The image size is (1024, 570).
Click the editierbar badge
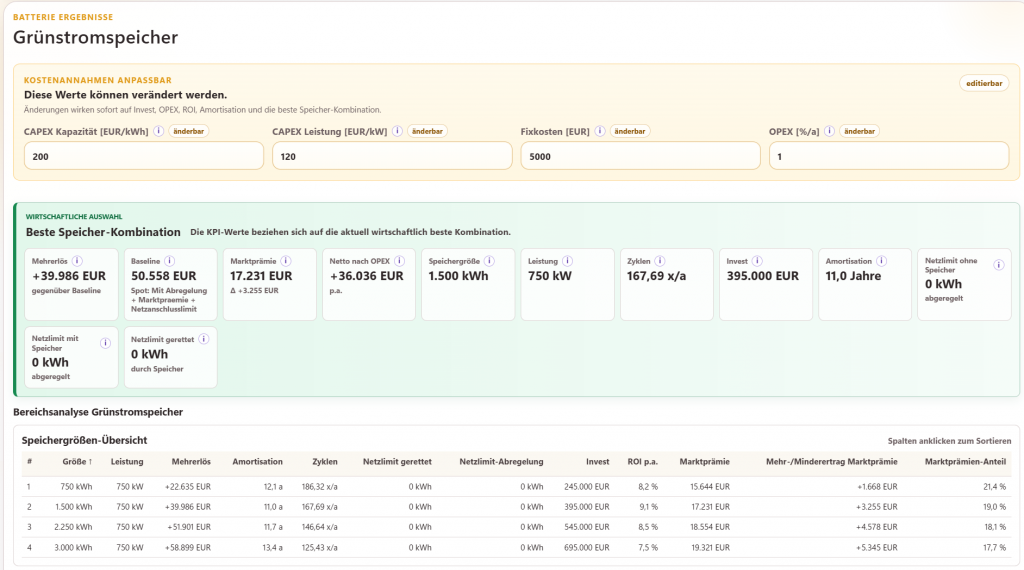[984, 84]
